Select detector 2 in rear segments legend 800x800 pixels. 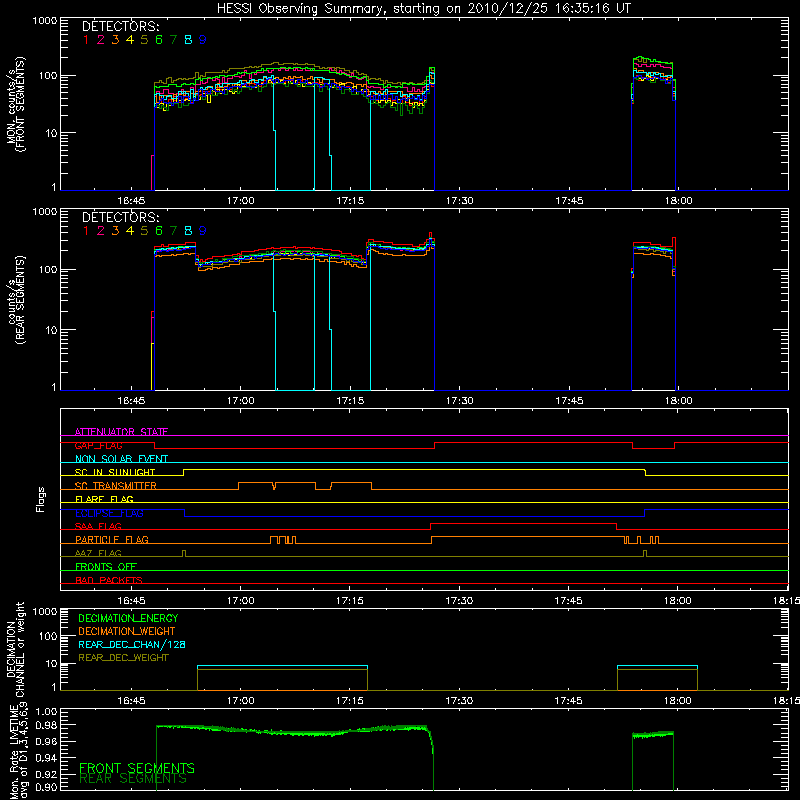point(101,231)
